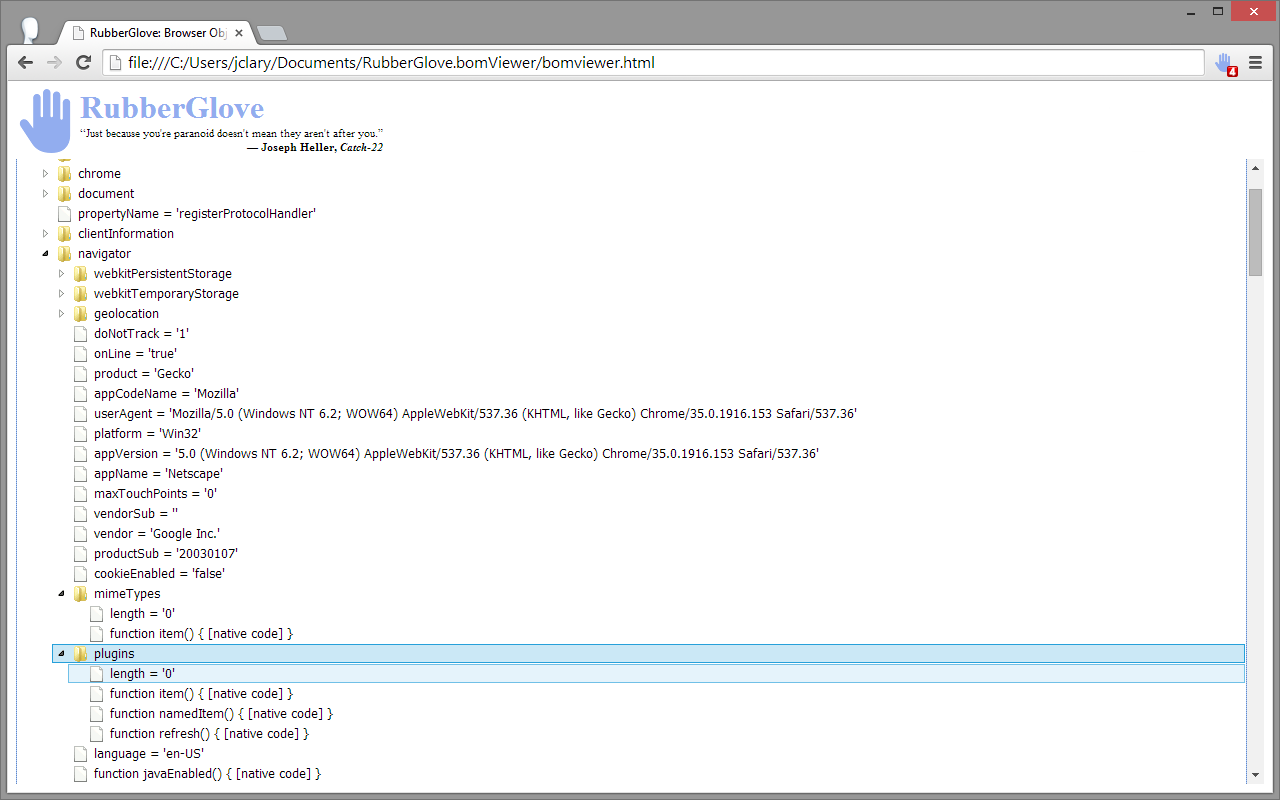Screen dimensions: 1280x800
Task: Select highlighted length row under plugins
Action: pyautogui.click(x=656, y=674)
